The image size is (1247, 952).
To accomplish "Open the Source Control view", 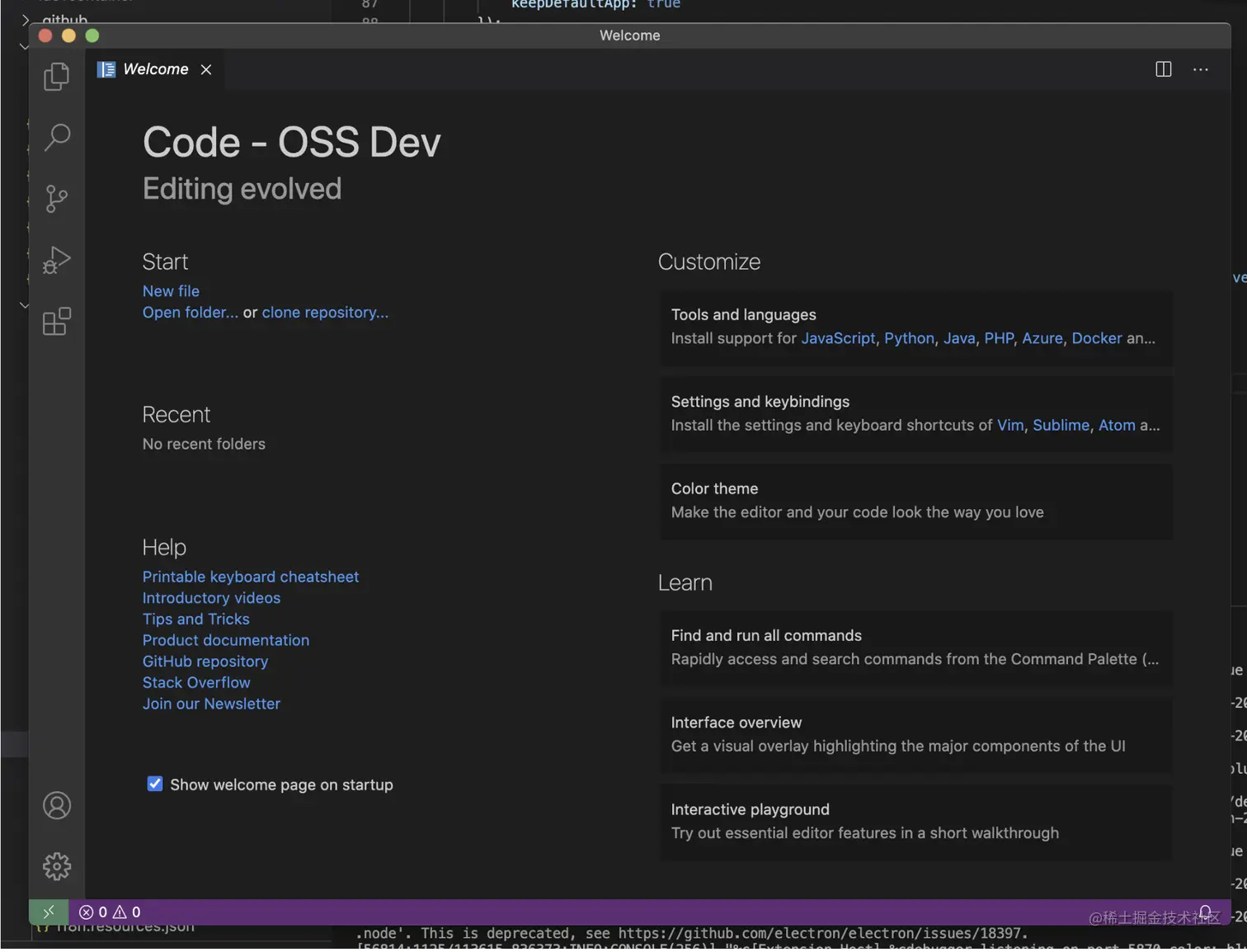I will (x=56, y=198).
